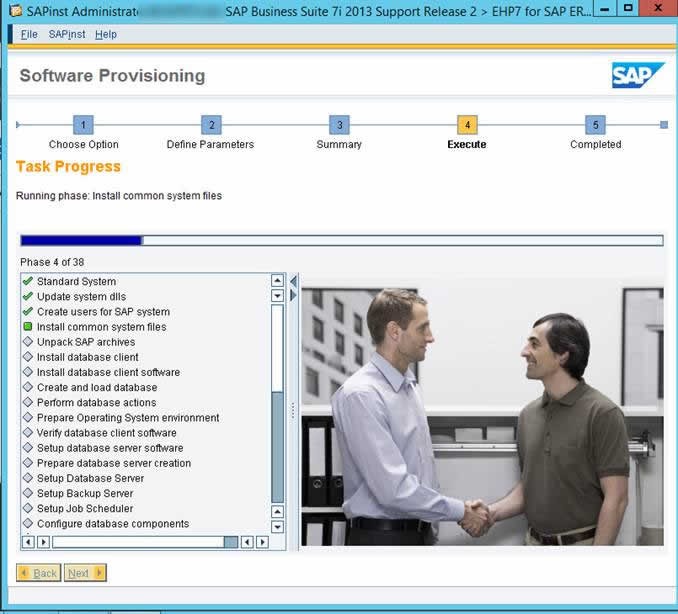Click step 4 Execute marker
The height and width of the screenshot is (614, 678).
(467, 125)
